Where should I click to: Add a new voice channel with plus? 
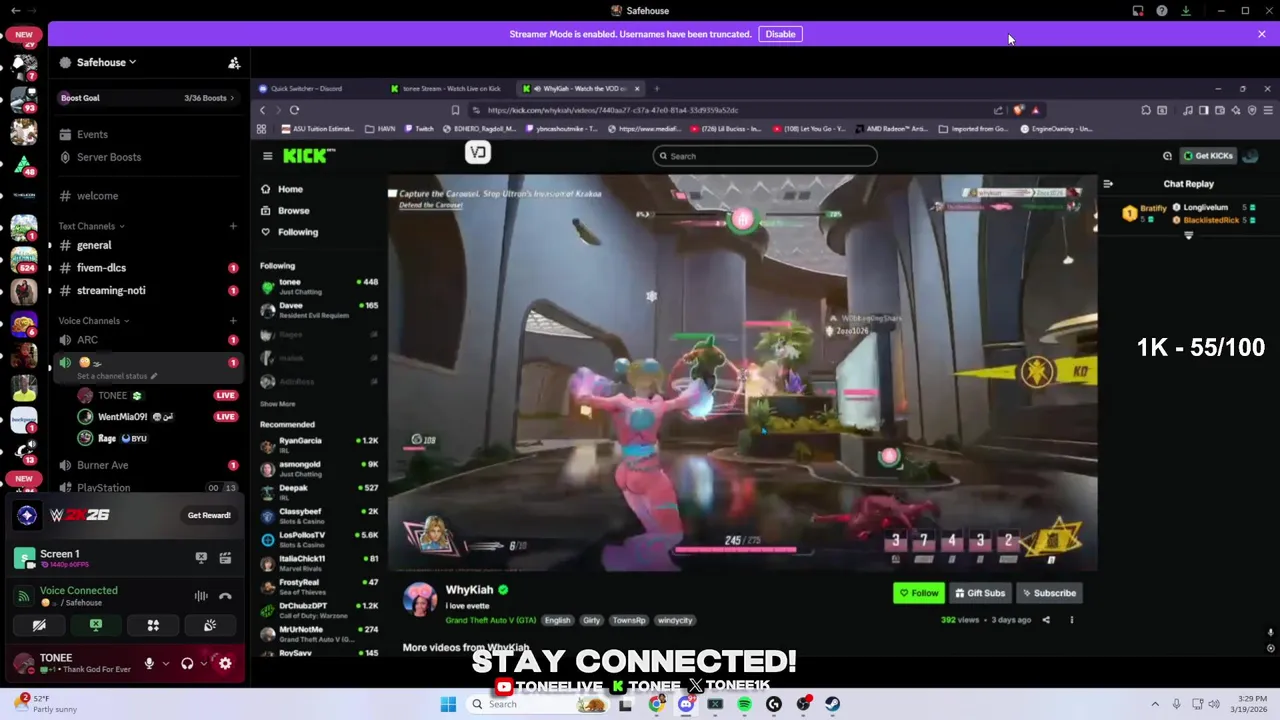pyautogui.click(x=233, y=321)
